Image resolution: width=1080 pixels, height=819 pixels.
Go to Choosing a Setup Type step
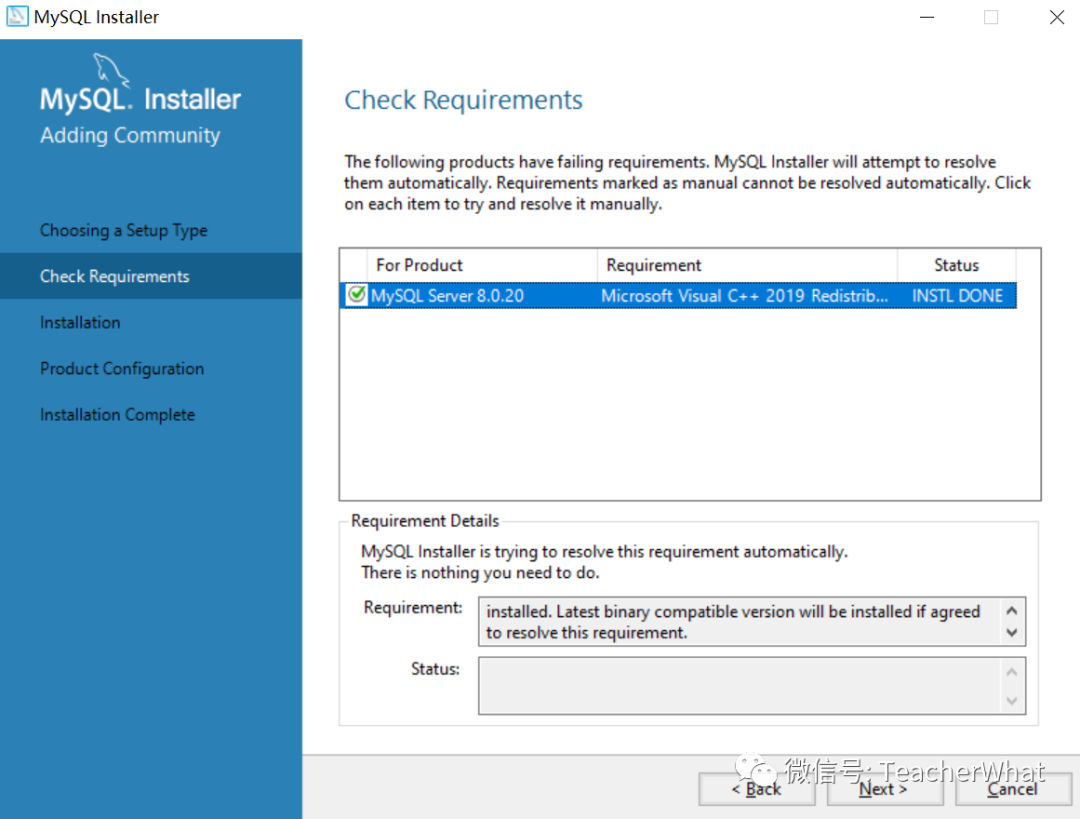point(123,230)
